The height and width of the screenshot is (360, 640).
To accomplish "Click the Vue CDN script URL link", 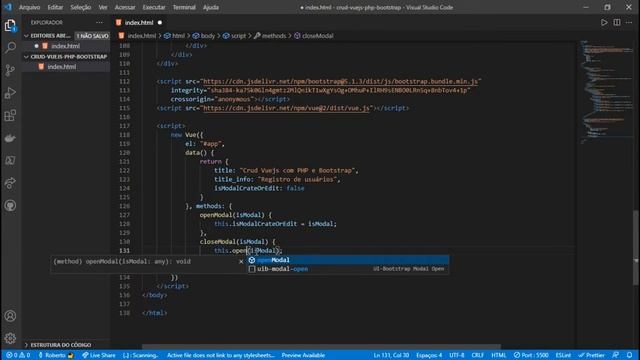I will tap(287, 108).
